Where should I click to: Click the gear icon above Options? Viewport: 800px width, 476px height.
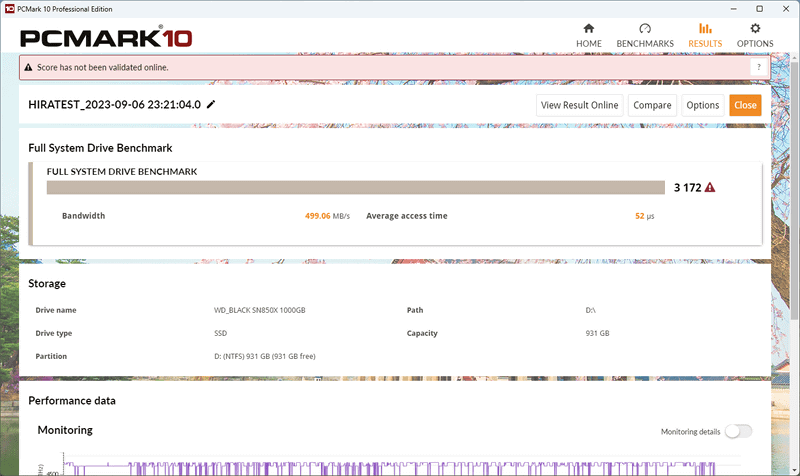(755, 28)
